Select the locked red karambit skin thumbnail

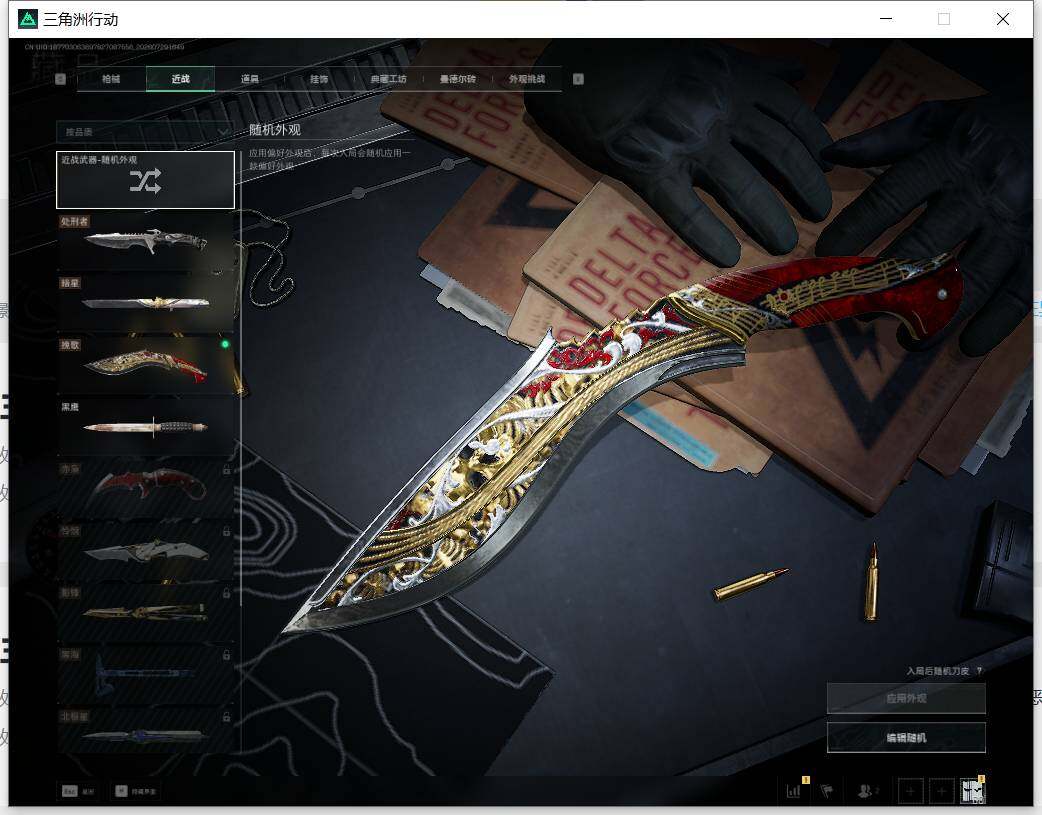tap(146, 489)
